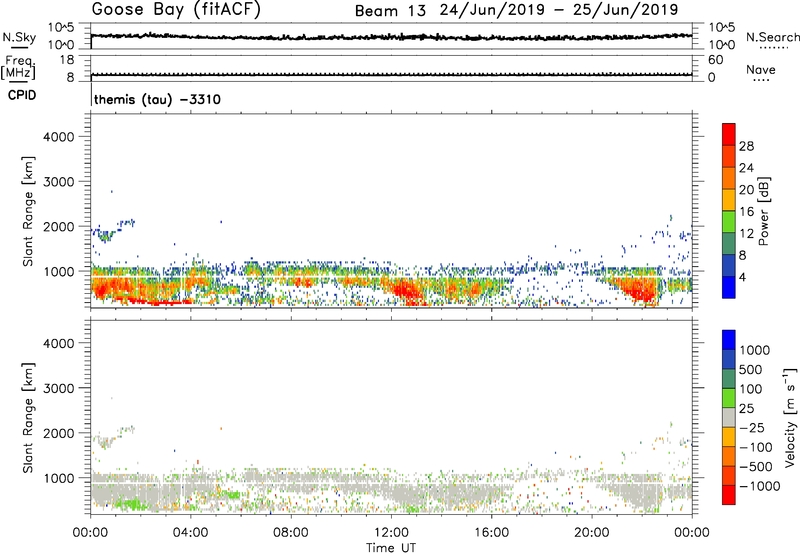Click the Slant Range [km] label of the velocity panel
The width and height of the screenshot is (800, 554).
(28, 418)
